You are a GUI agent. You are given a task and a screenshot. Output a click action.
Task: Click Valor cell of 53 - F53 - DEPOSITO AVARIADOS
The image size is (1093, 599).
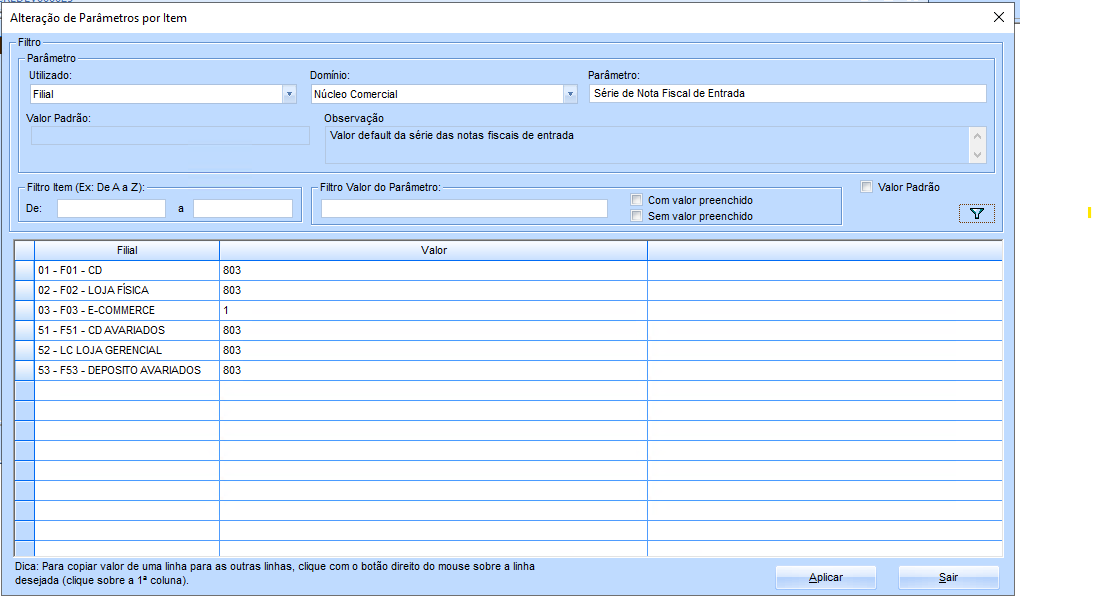433,370
